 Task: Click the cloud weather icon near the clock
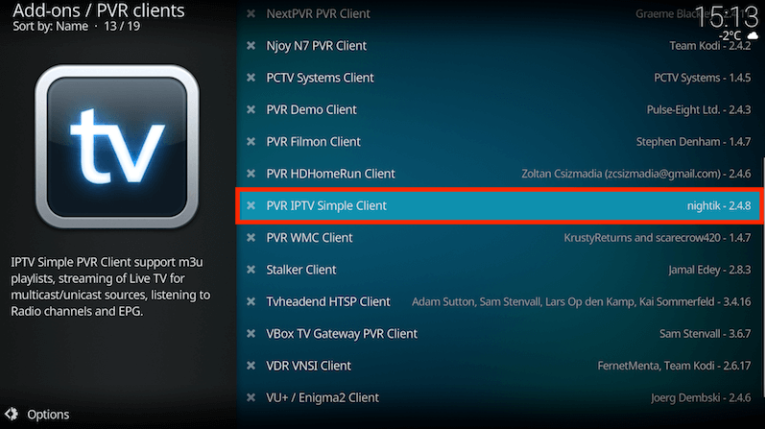point(753,36)
